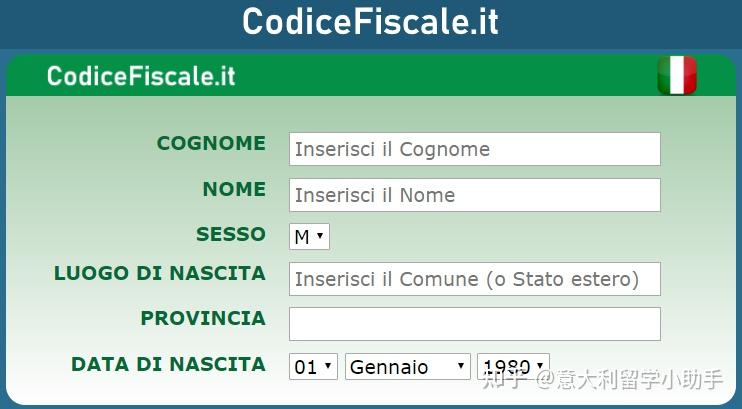The height and width of the screenshot is (409, 742).
Task: Click the large CodiceFiscale.it page title
Action: (370, 22)
